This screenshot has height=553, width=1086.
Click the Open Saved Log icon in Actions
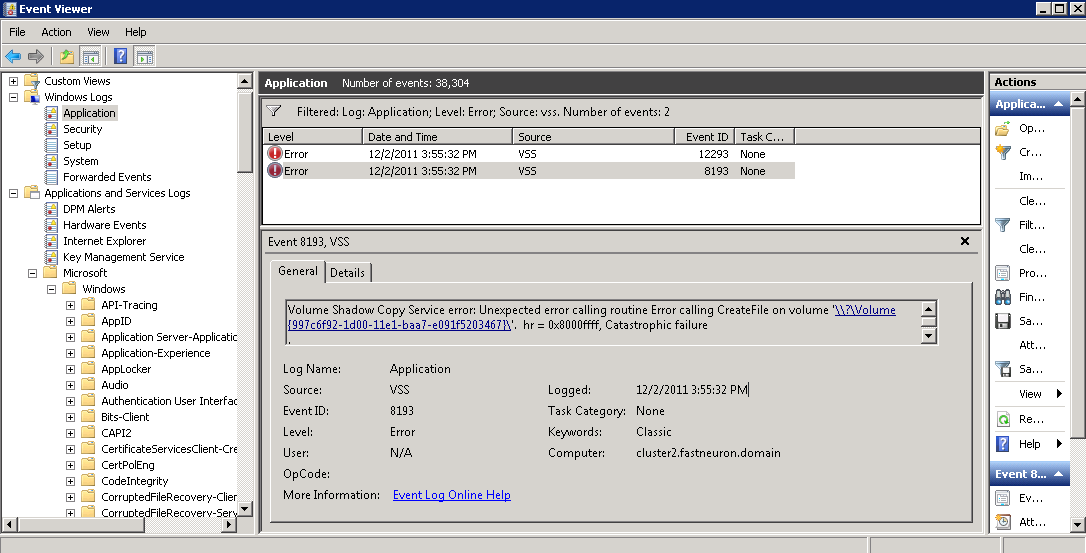tap(1002, 128)
